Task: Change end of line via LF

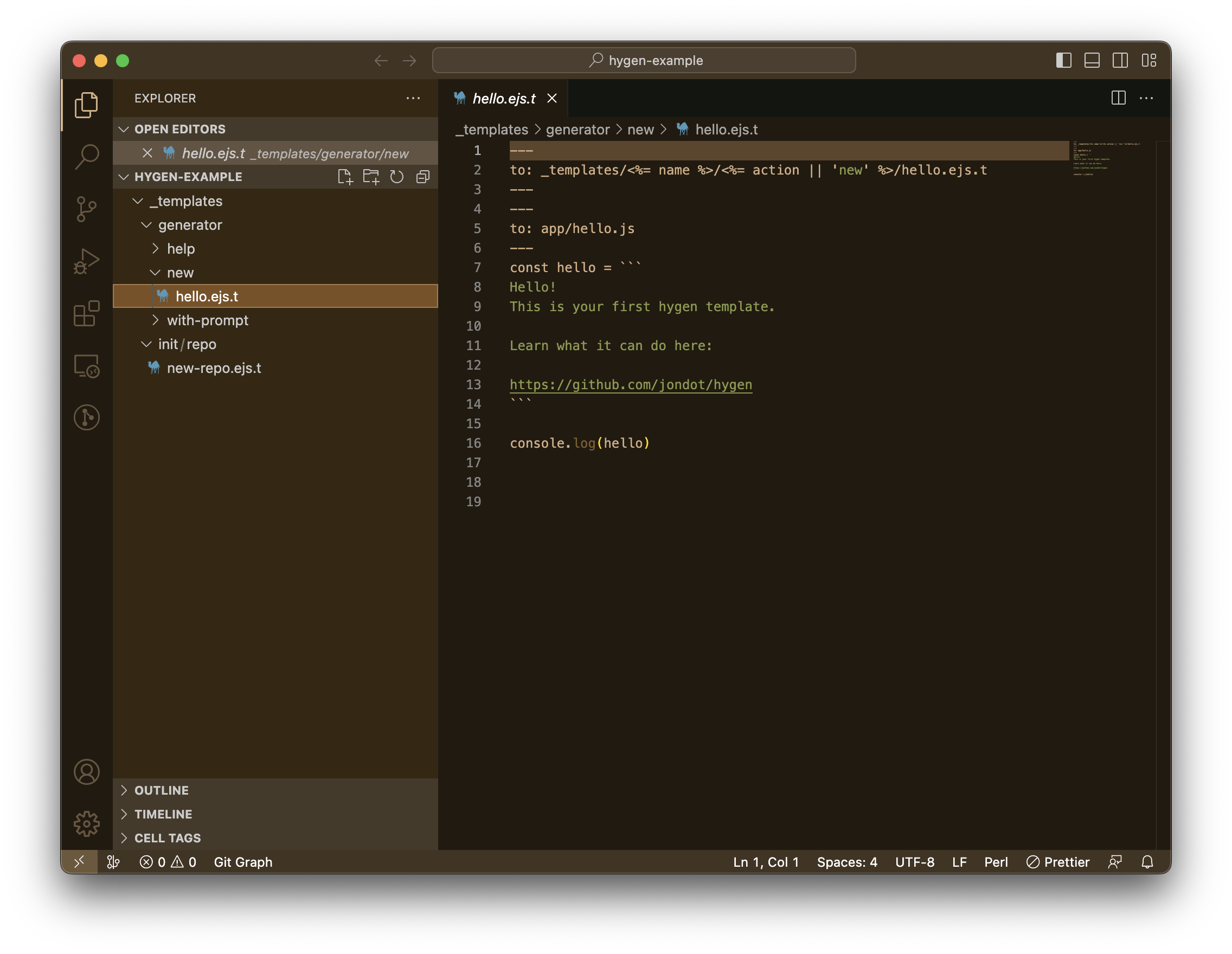Action: pyautogui.click(x=959, y=861)
